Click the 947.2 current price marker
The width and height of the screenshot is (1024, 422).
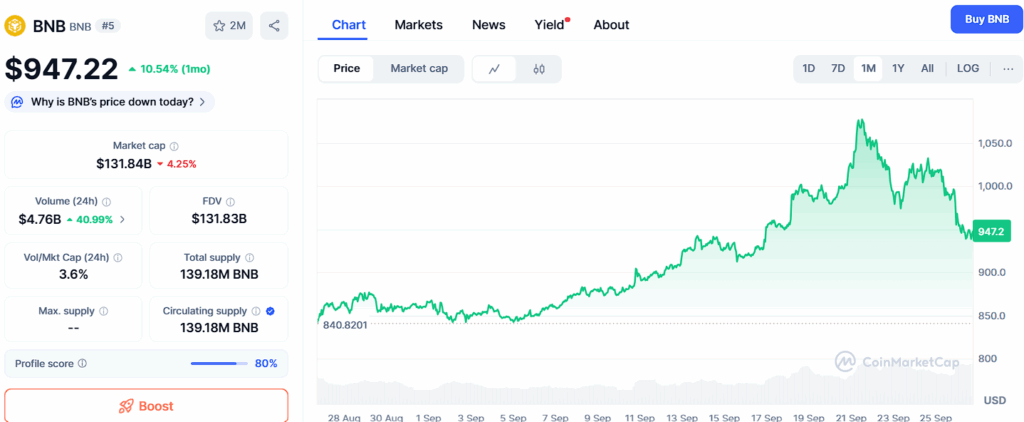[991, 231]
